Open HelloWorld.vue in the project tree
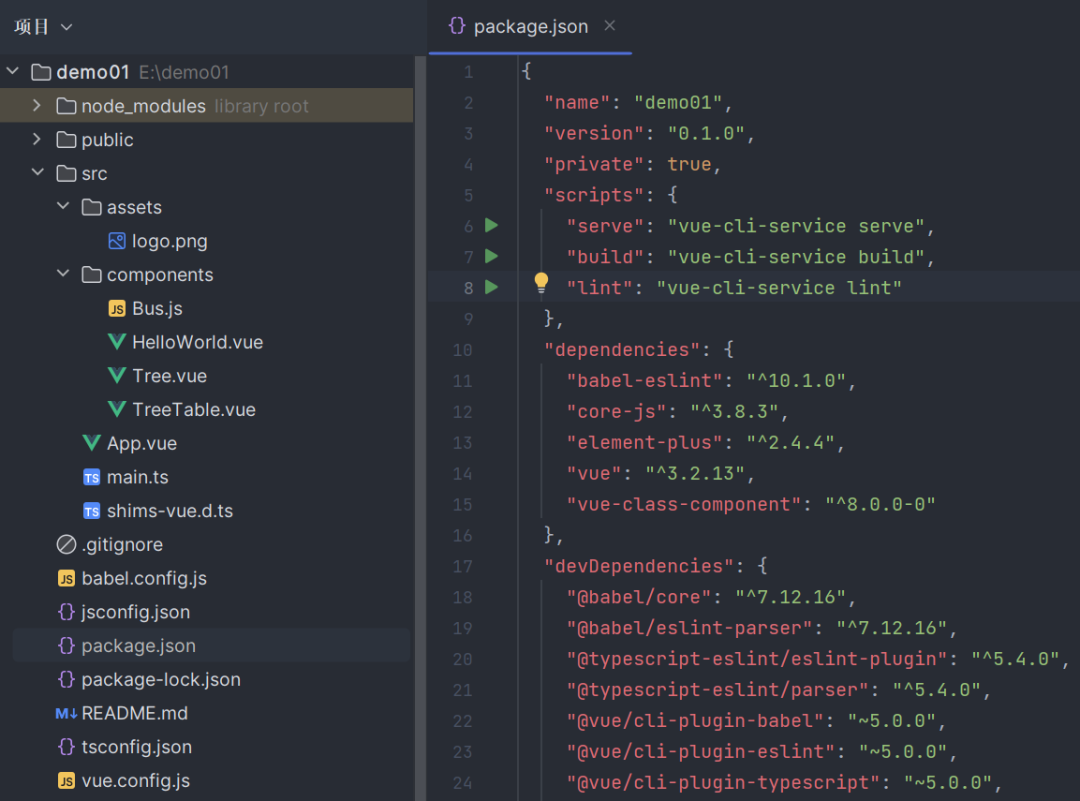The width and height of the screenshot is (1080, 801). pyautogui.click(x=197, y=342)
